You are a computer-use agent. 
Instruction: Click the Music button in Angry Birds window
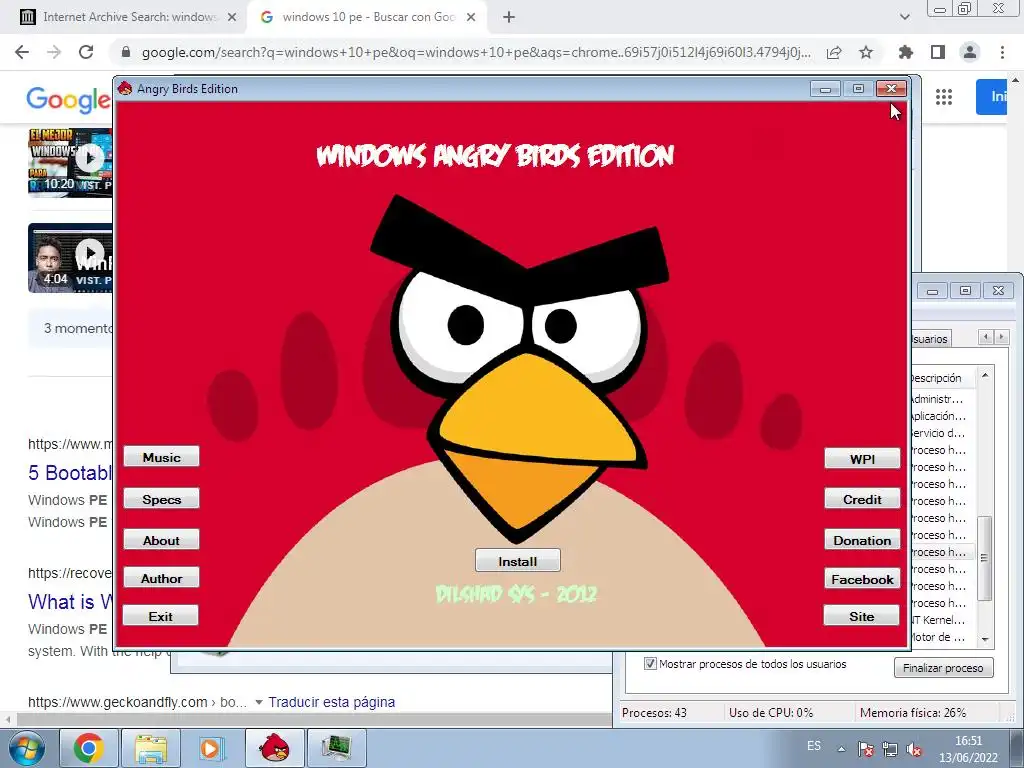(x=161, y=456)
